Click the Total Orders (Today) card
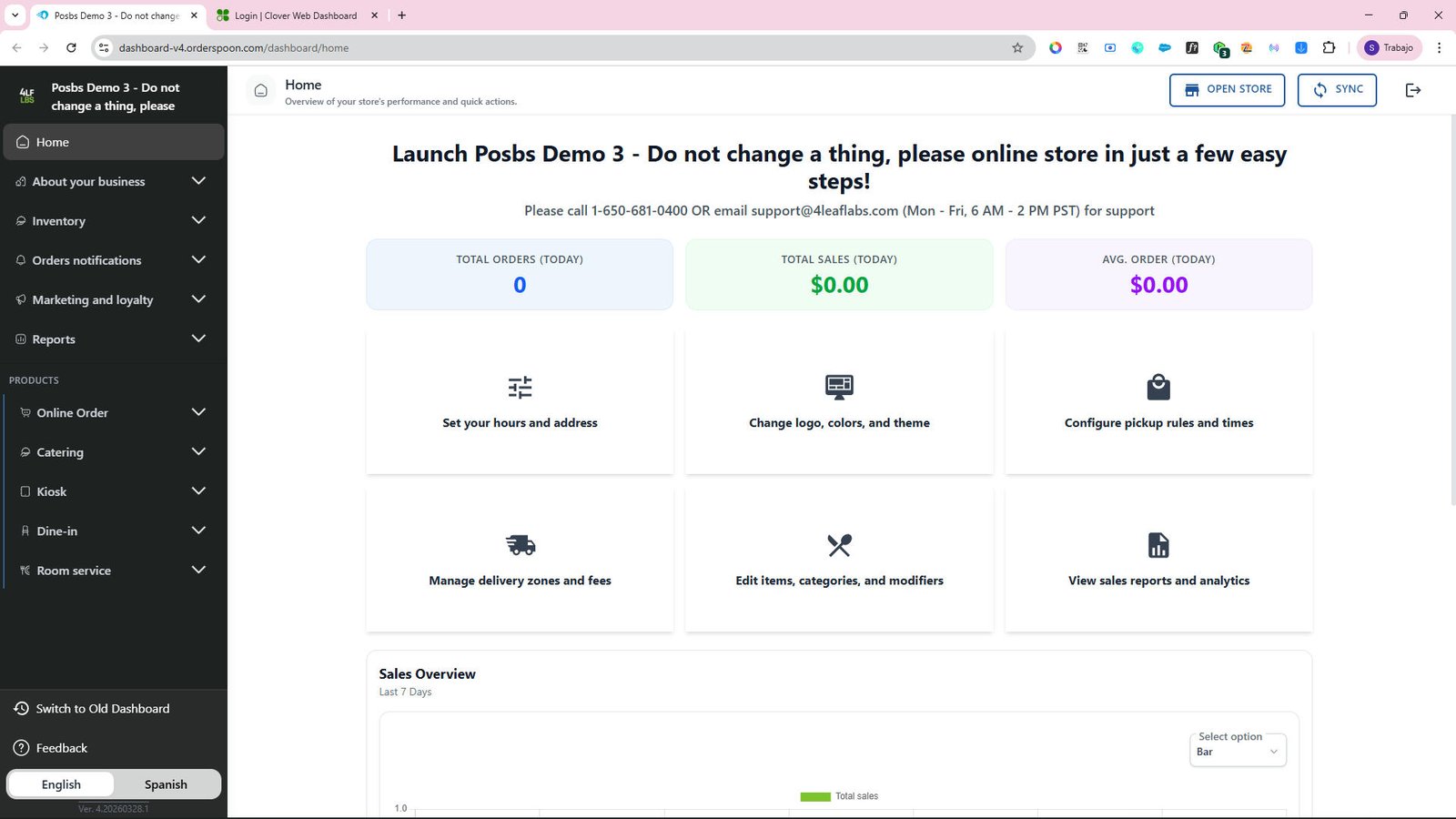The width and height of the screenshot is (1456, 819). pos(520,274)
